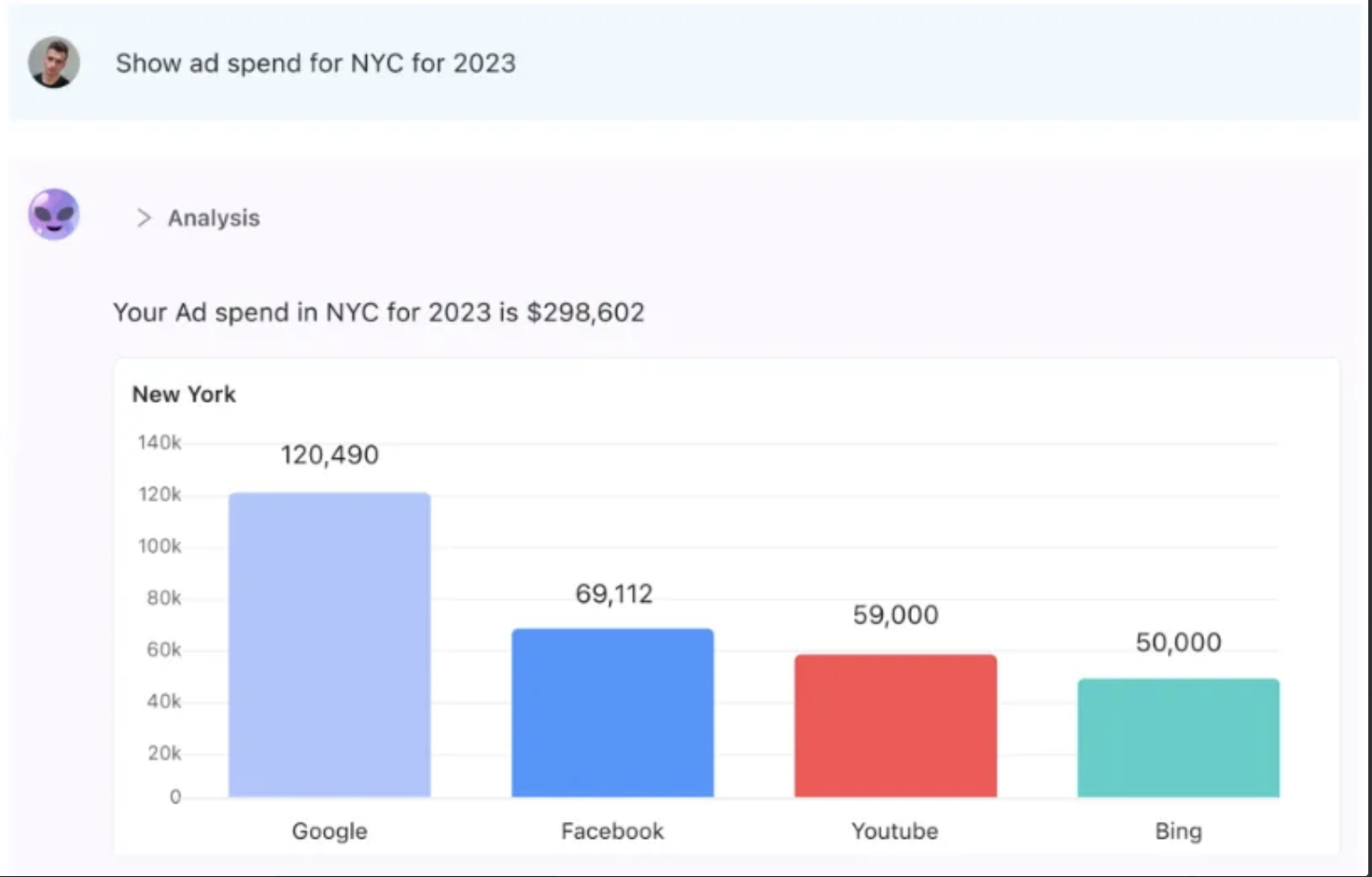
Task: Select the Google bar in the chart
Action: point(329,644)
